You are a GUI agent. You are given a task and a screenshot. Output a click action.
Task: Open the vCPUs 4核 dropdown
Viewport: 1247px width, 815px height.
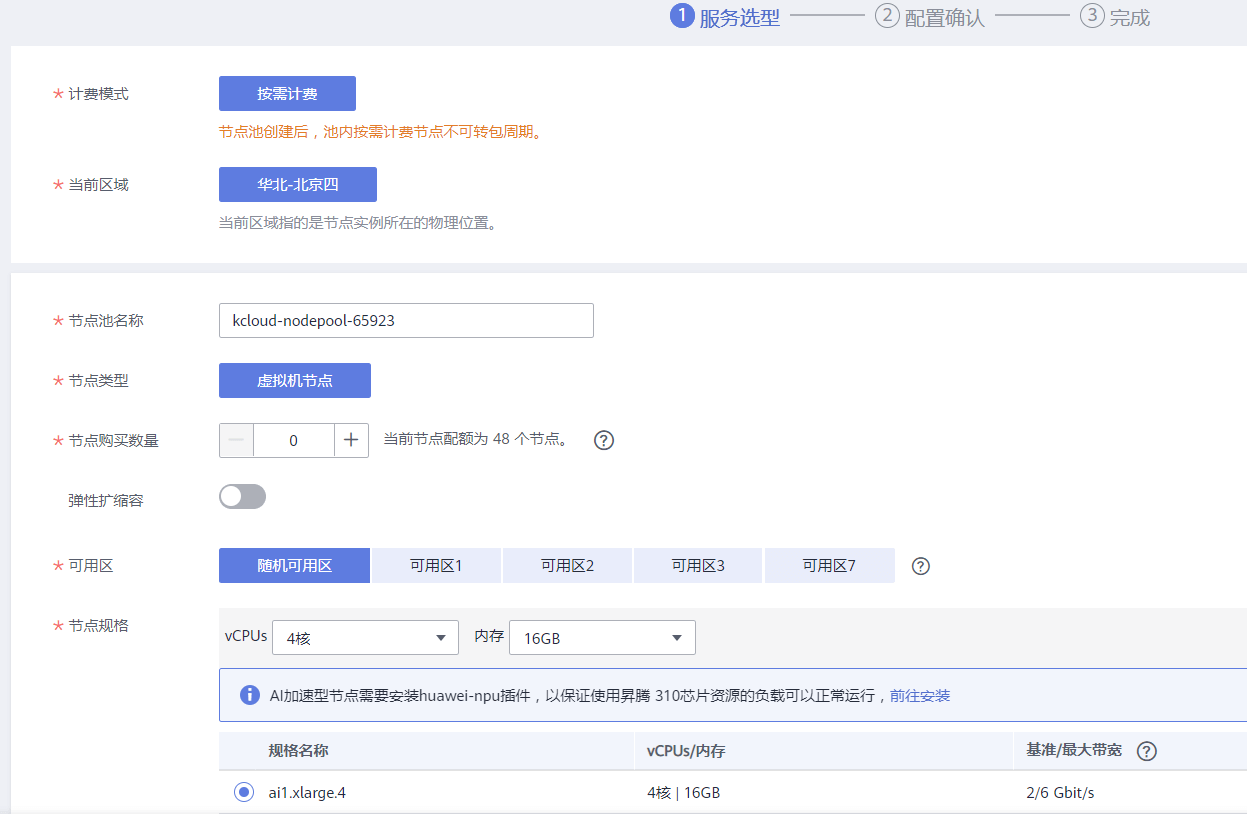365,637
